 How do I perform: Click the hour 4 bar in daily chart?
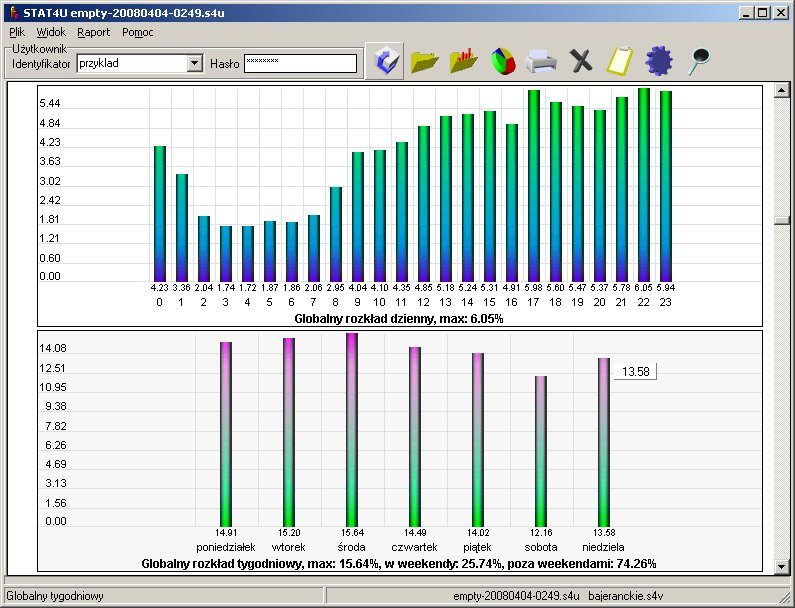click(247, 254)
